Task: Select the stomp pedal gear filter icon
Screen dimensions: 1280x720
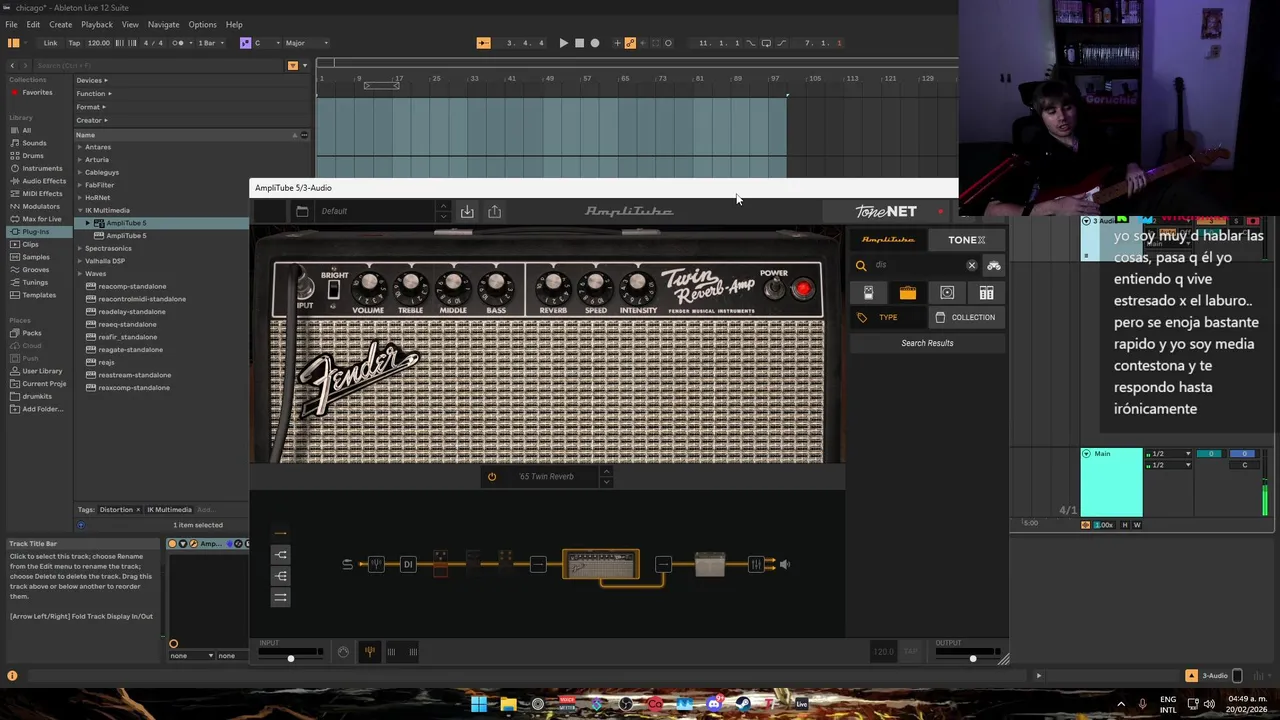Action: pos(868,292)
